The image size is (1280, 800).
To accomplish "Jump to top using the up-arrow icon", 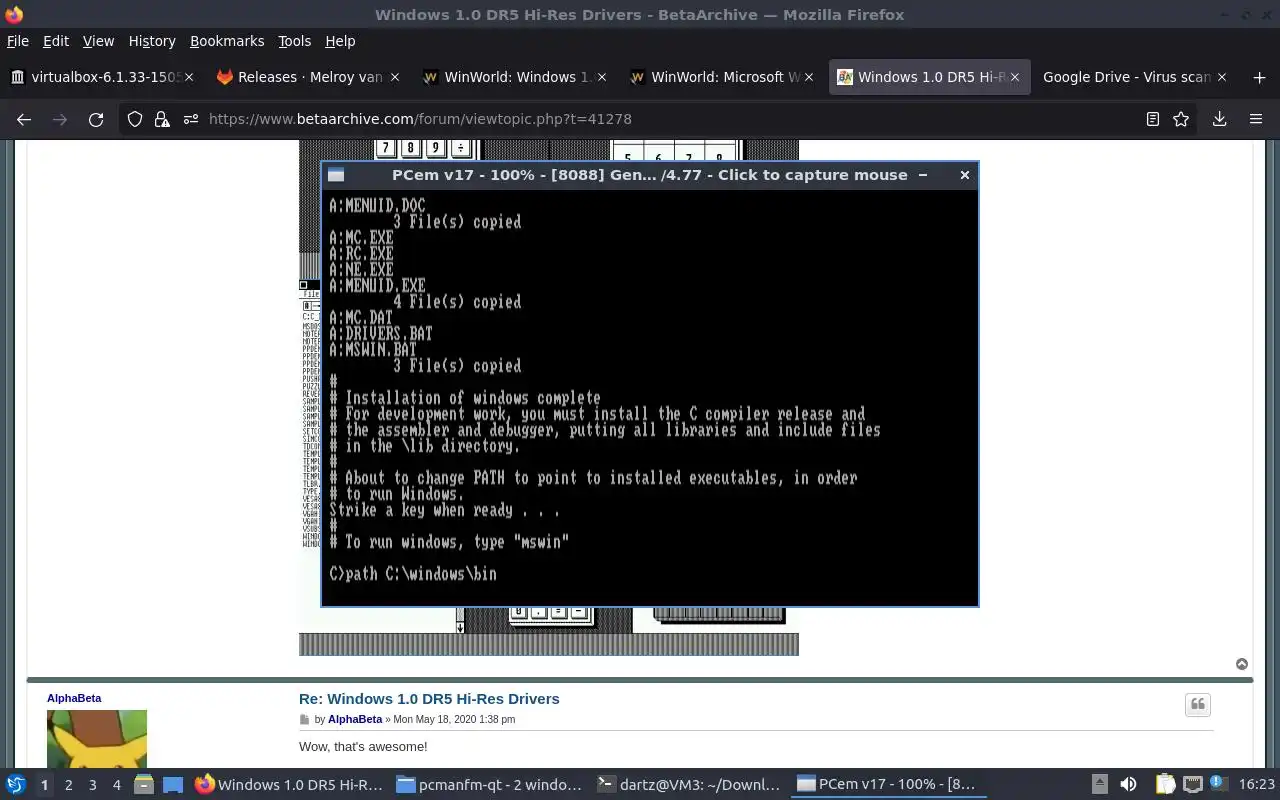I will (1242, 664).
